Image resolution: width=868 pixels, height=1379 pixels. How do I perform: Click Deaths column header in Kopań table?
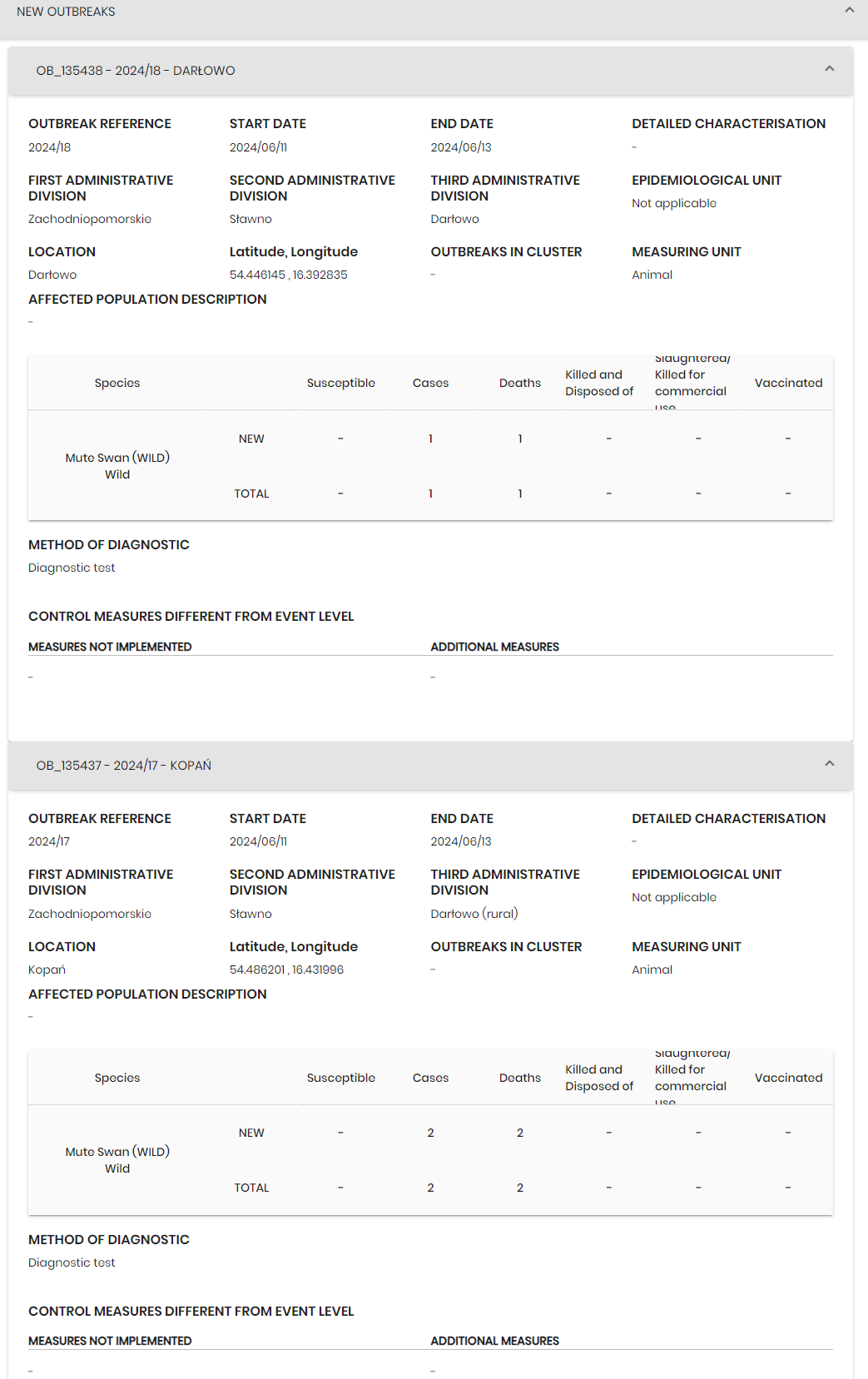point(520,1078)
